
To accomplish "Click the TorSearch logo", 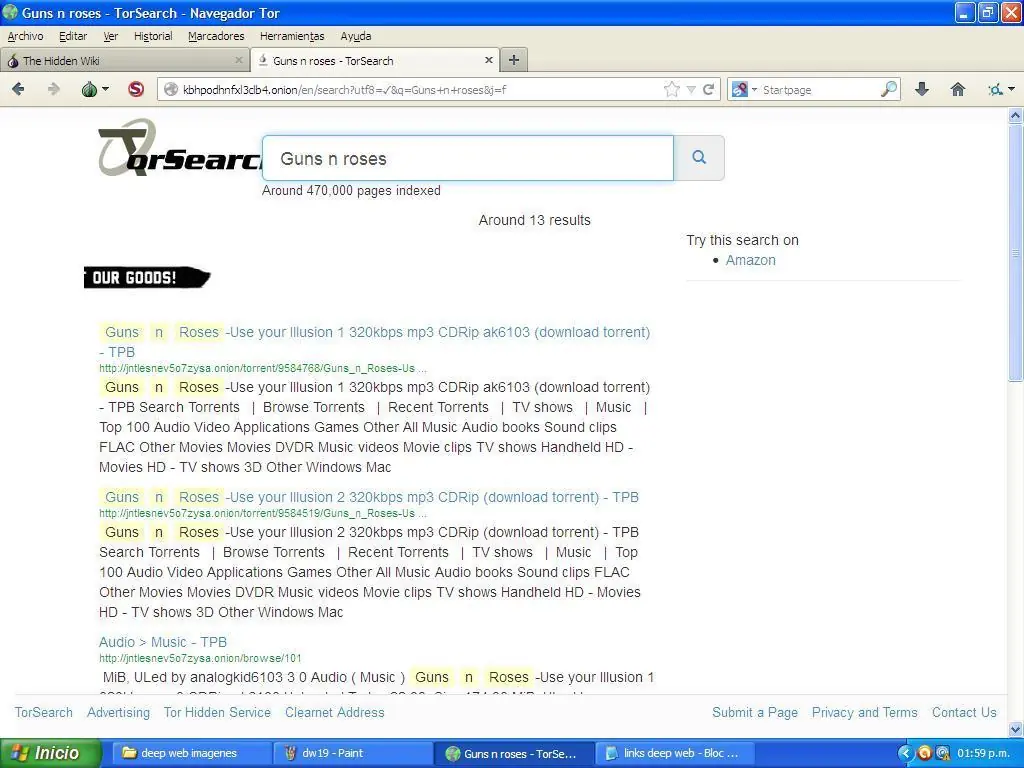I will 179,148.
